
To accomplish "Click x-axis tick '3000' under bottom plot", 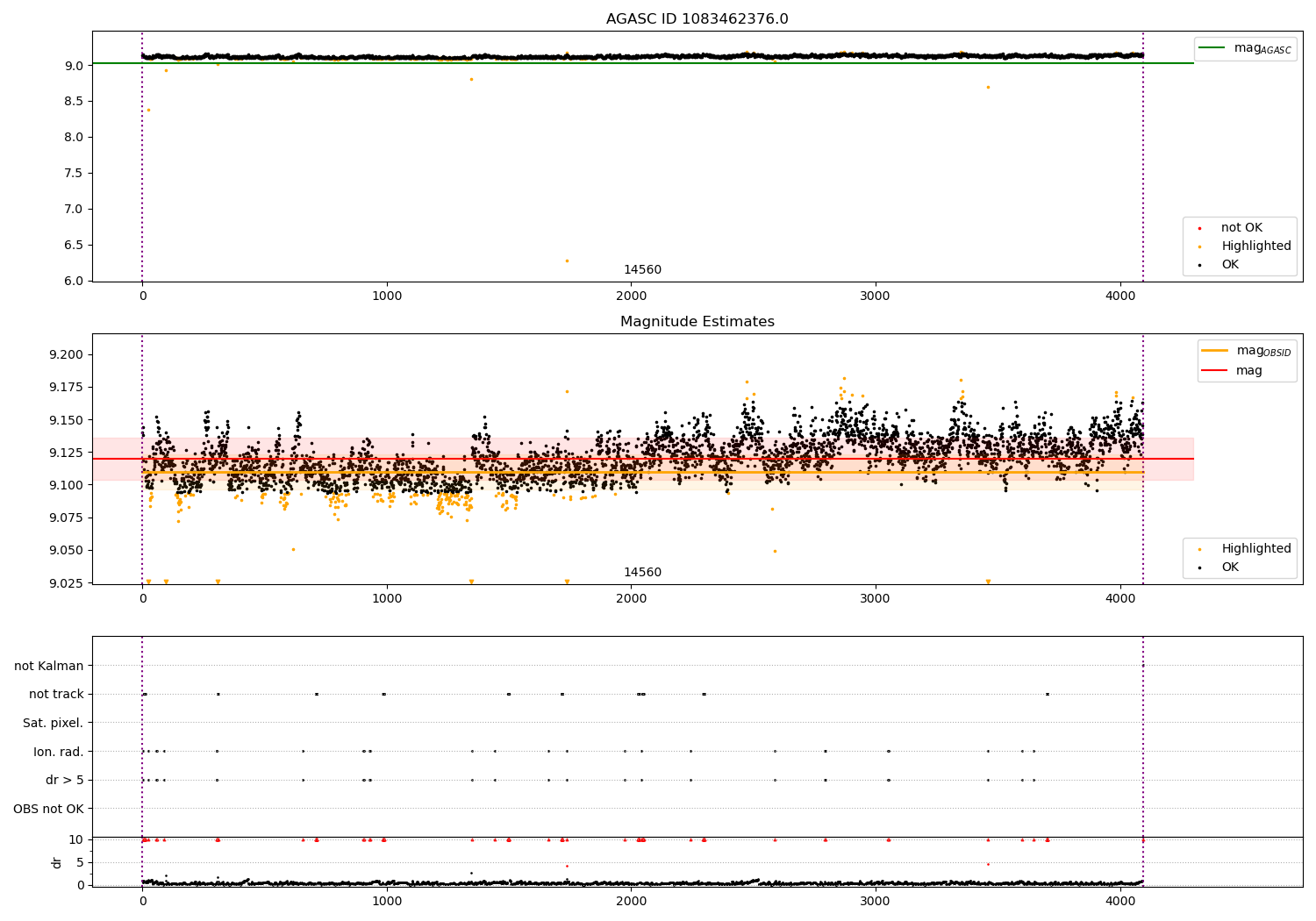I will (x=876, y=901).
